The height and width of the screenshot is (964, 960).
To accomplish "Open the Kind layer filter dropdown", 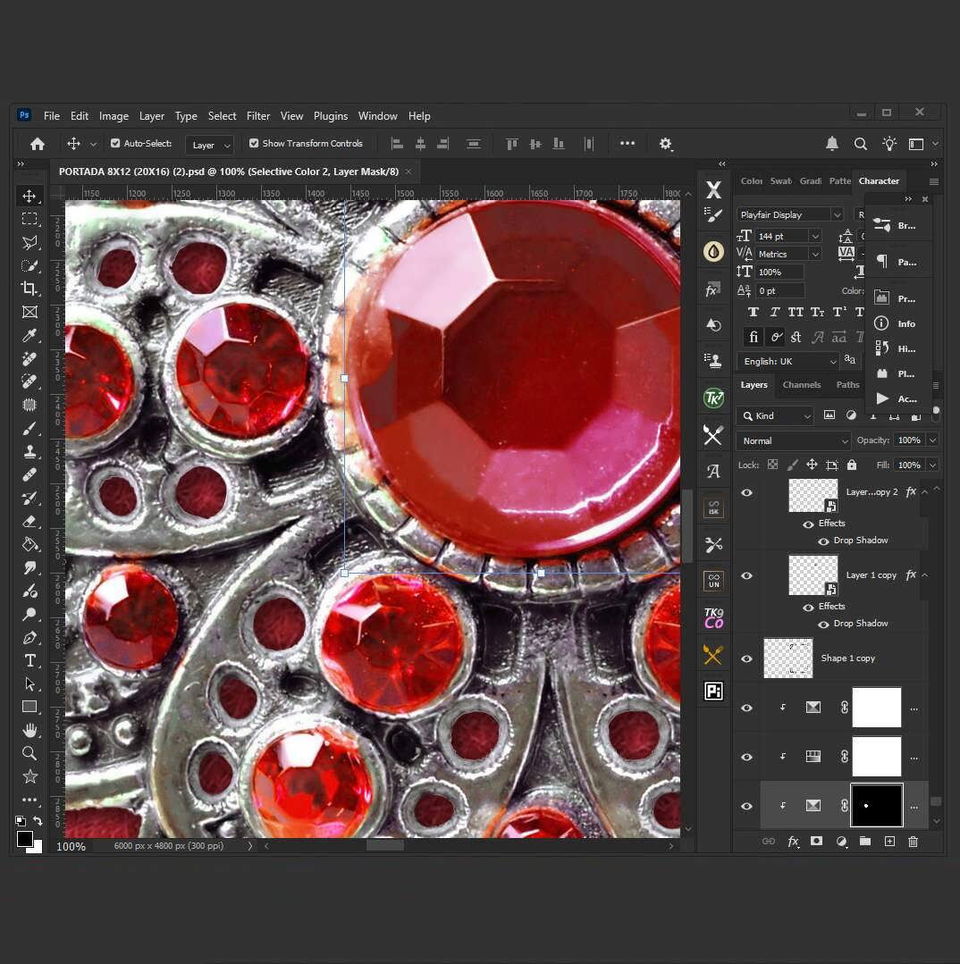I will [775, 416].
